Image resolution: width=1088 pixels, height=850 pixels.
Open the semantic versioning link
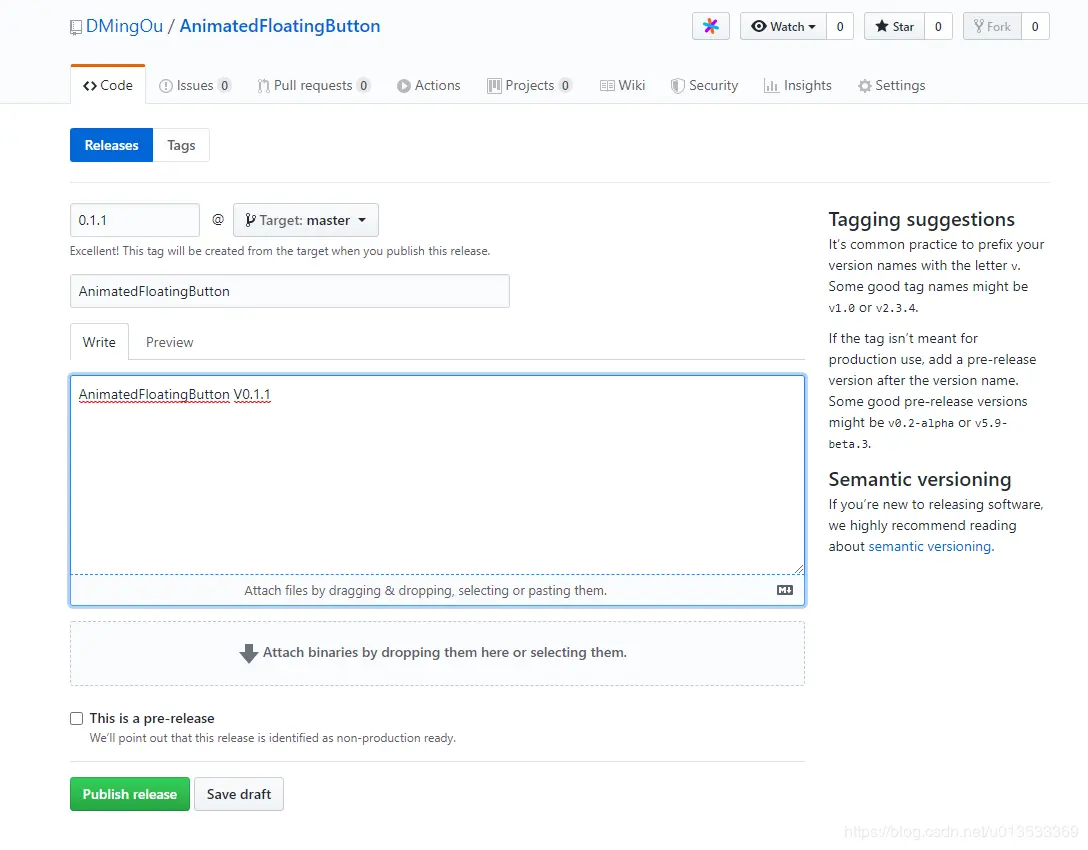point(930,546)
